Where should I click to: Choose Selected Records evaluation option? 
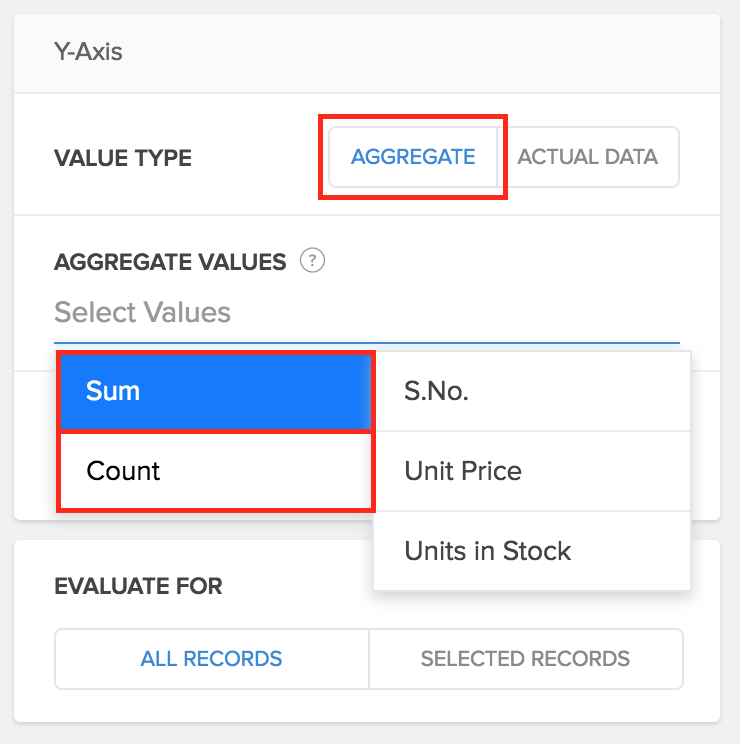[525, 659]
